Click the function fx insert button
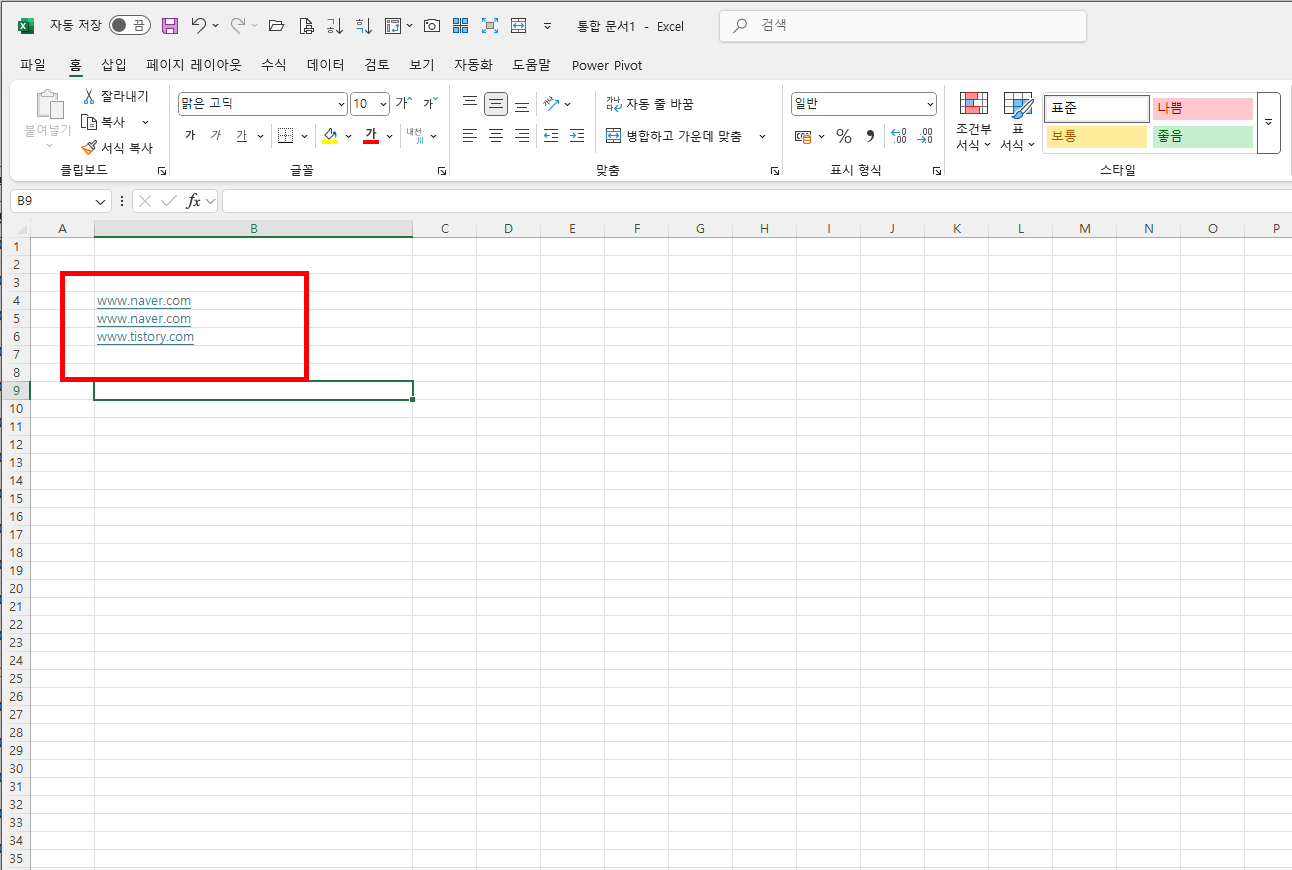The image size is (1292, 870). 194,201
